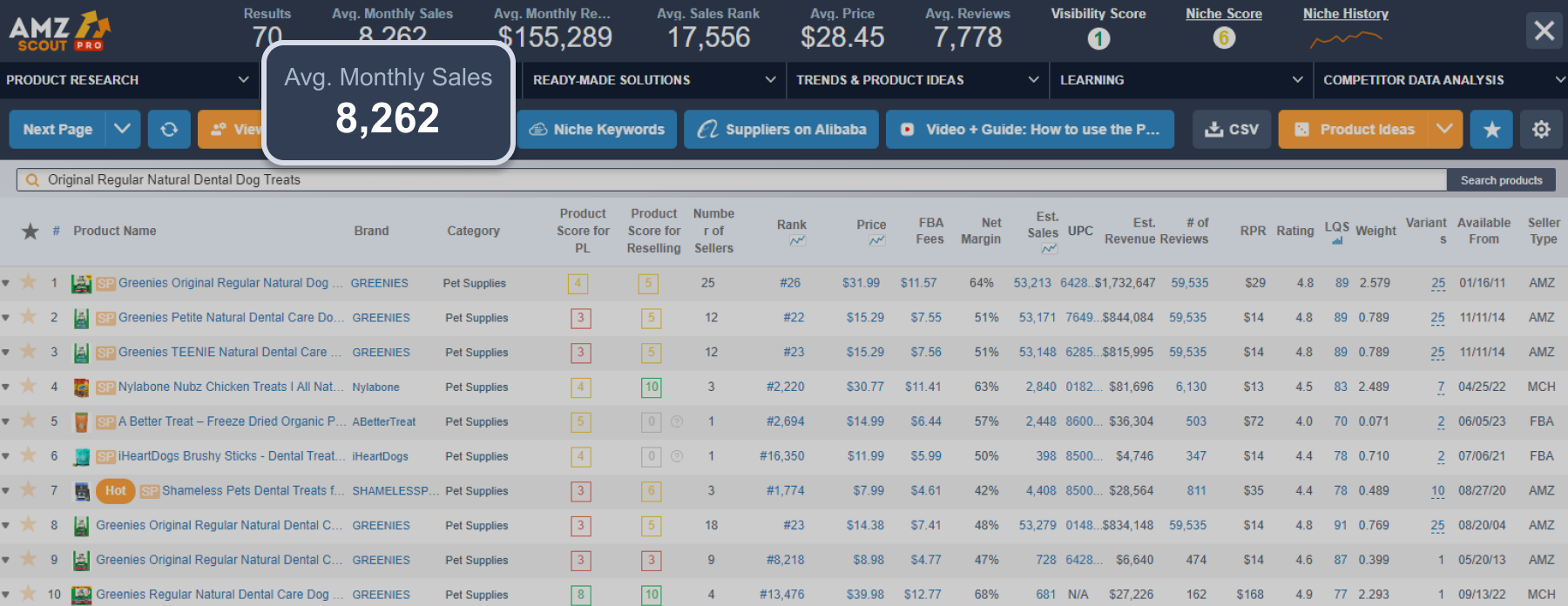Click rank #2,220 in Nylabone row

tap(785, 387)
